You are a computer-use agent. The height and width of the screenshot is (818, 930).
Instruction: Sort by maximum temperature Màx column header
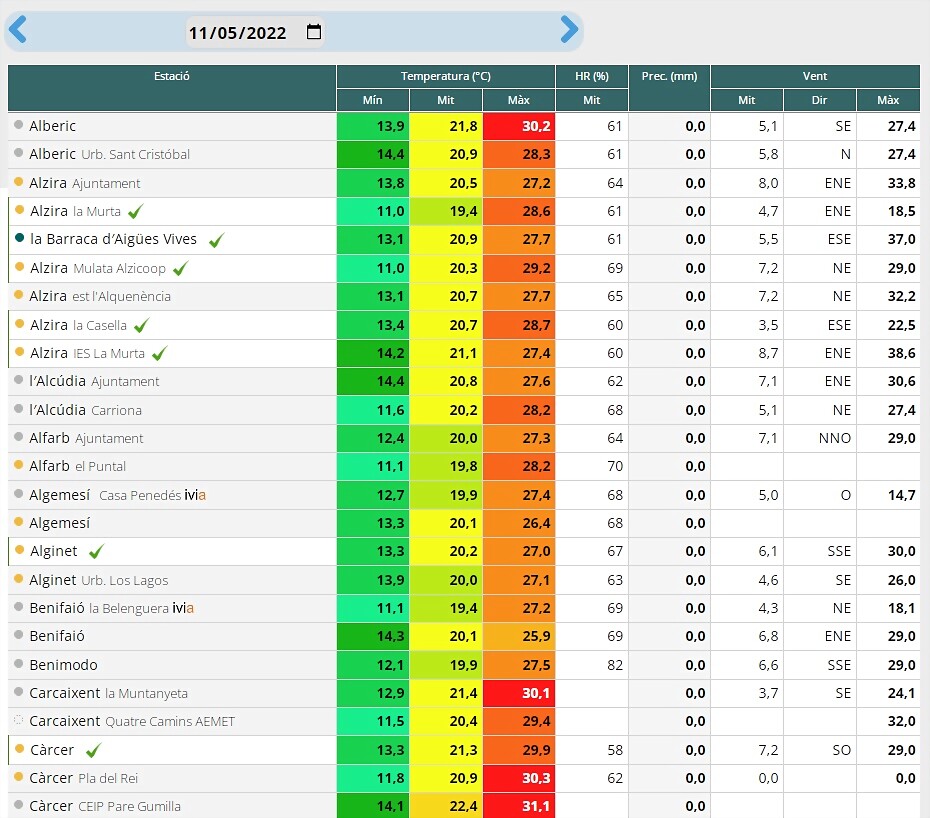(519, 100)
